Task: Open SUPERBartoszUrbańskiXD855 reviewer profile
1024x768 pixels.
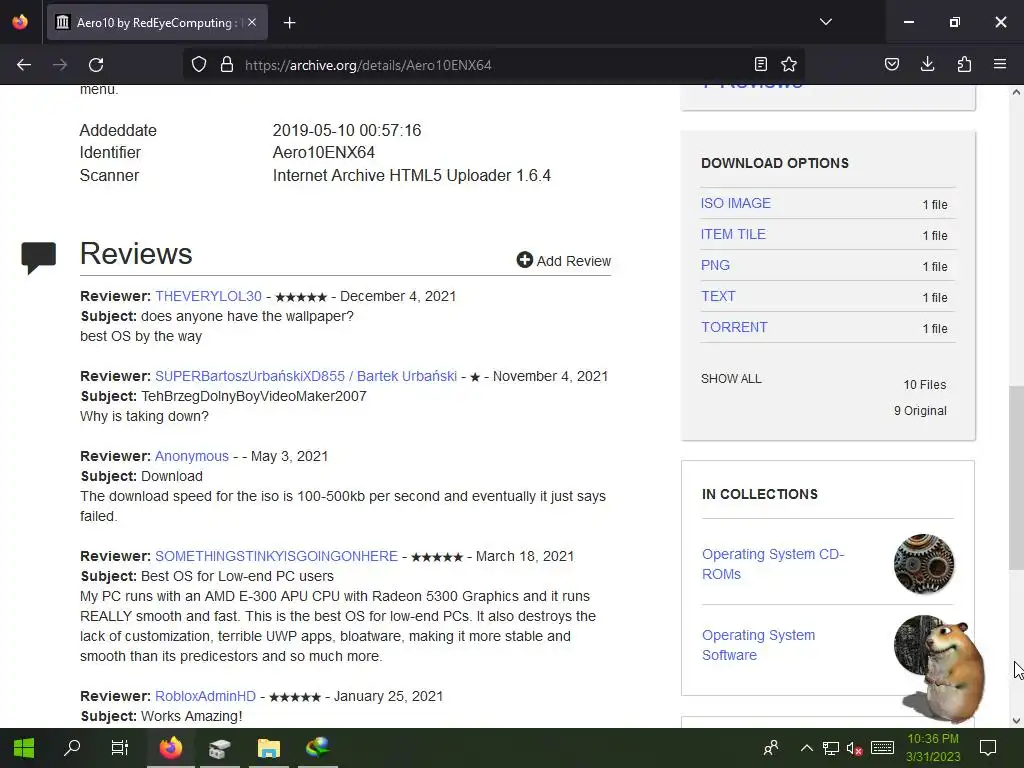Action: click(306, 376)
